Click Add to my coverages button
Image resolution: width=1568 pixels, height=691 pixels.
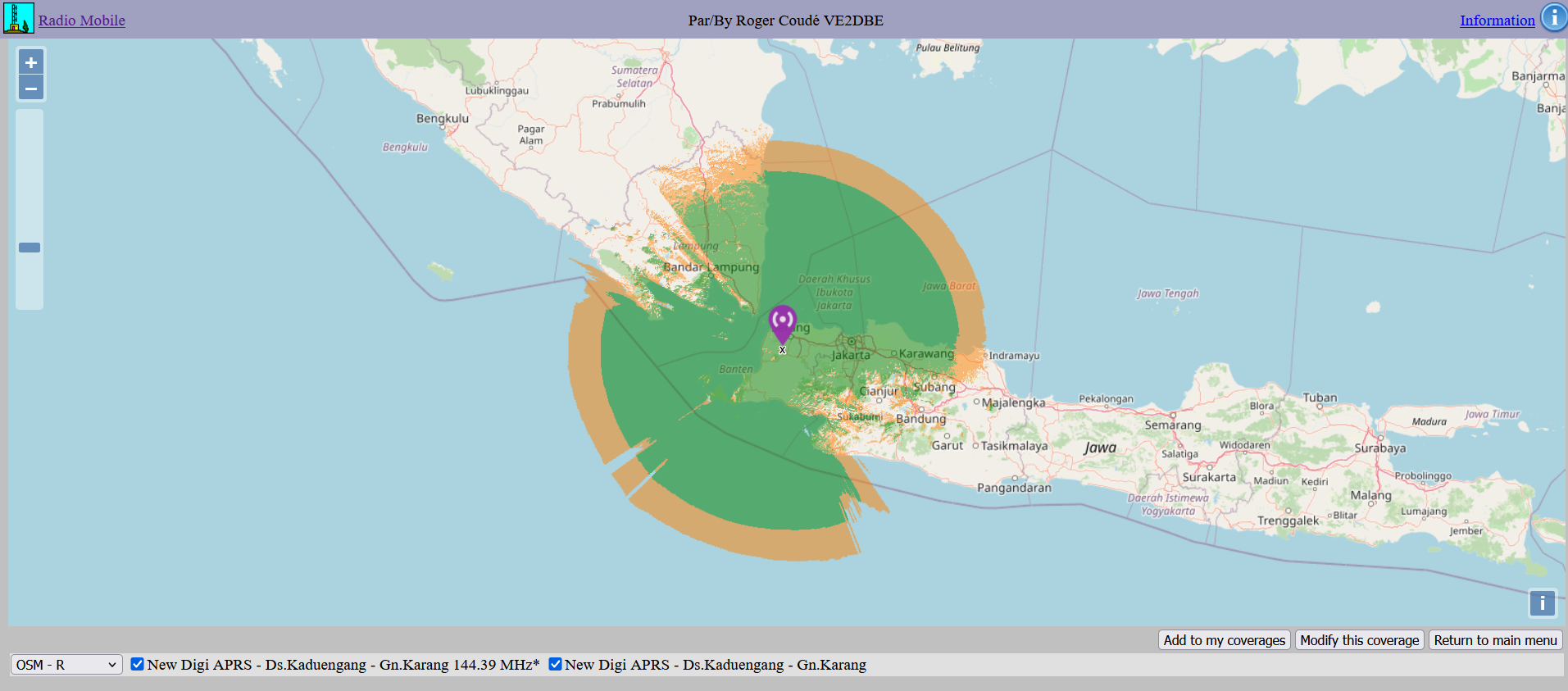click(x=1224, y=640)
